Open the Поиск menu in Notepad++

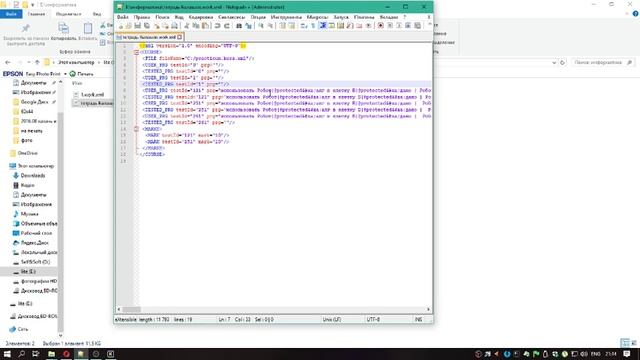tap(162, 17)
